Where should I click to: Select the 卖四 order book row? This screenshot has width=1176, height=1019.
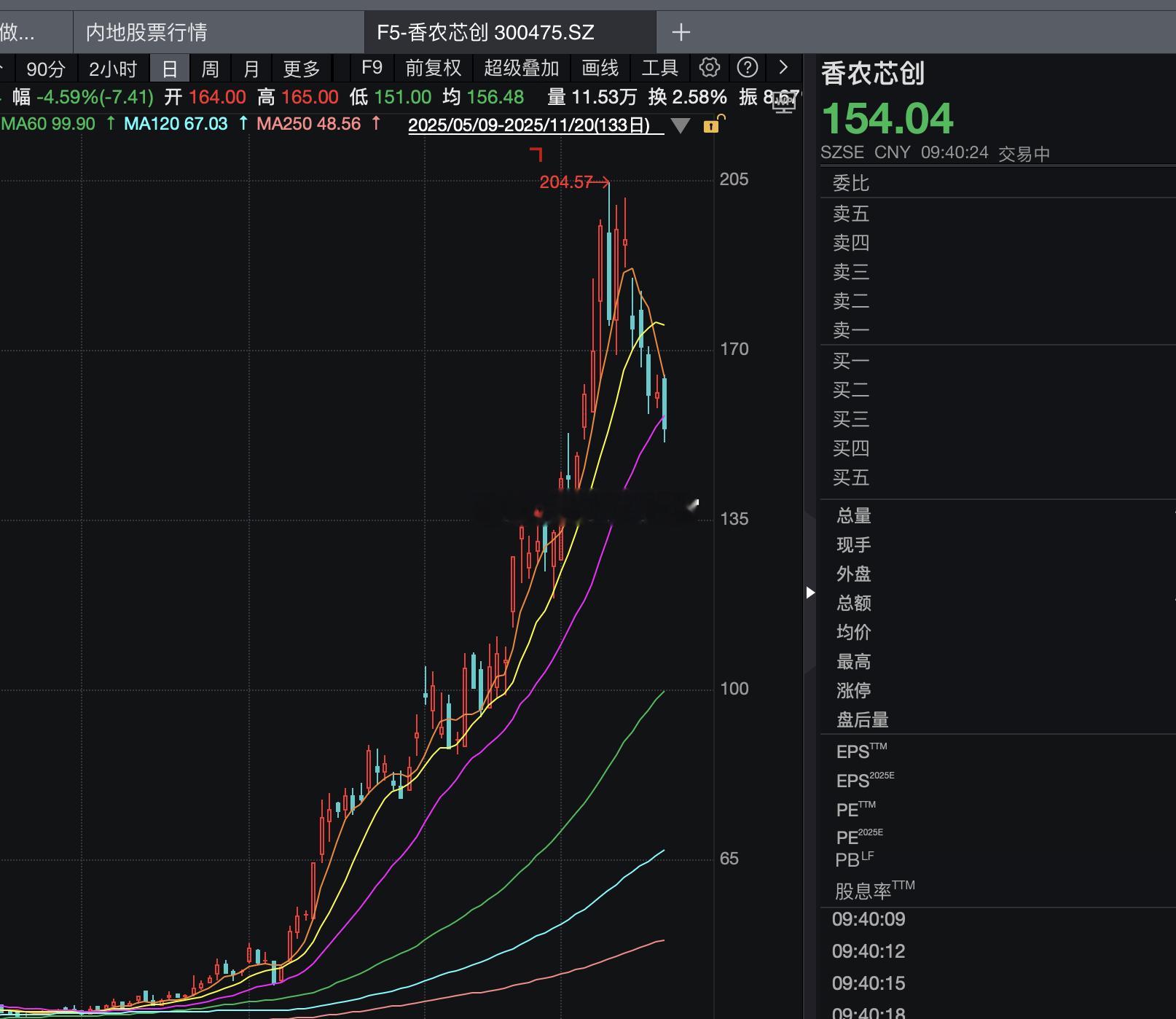[998, 243]
